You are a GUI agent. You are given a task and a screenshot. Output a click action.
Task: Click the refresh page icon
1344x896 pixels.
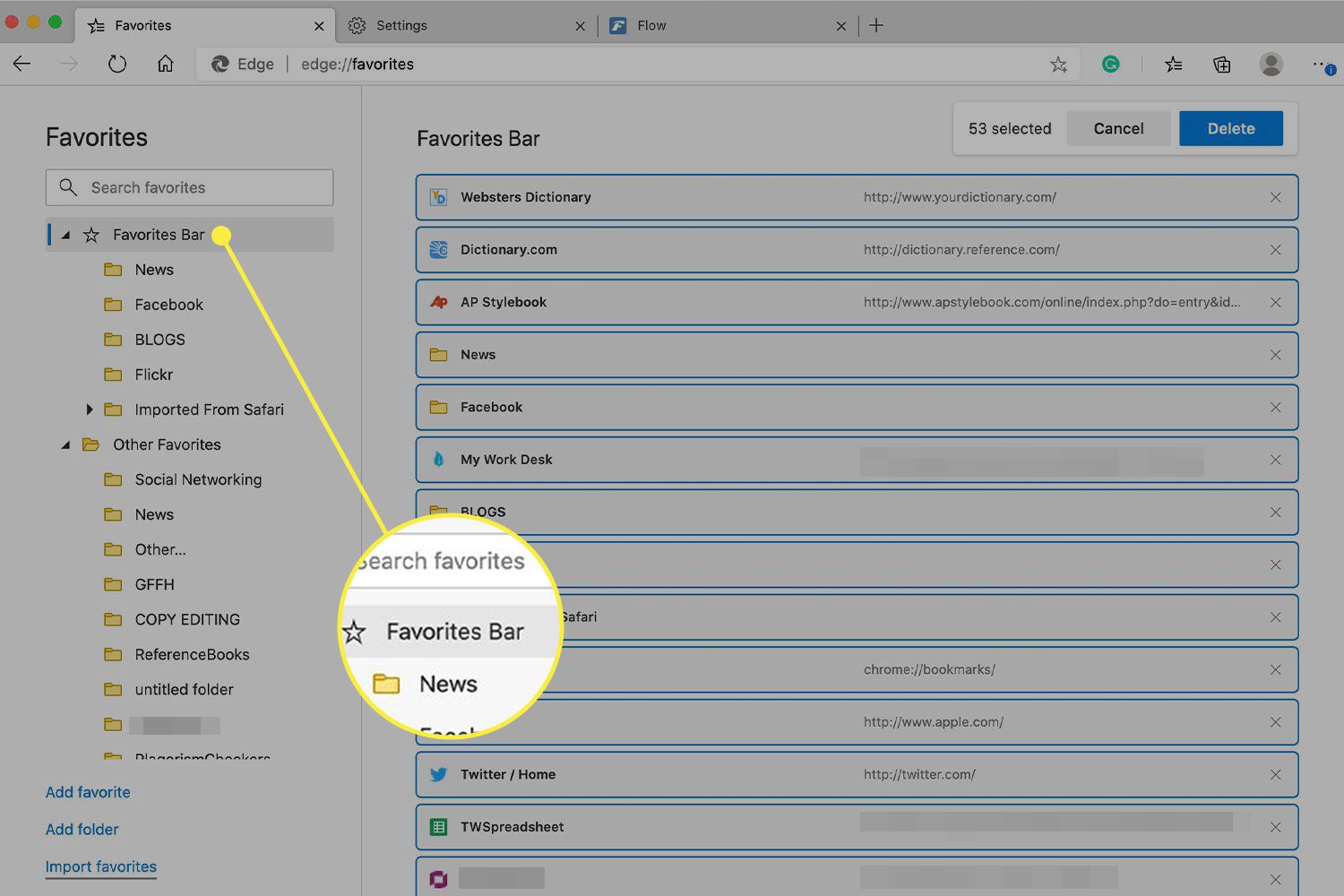point(117,65)
